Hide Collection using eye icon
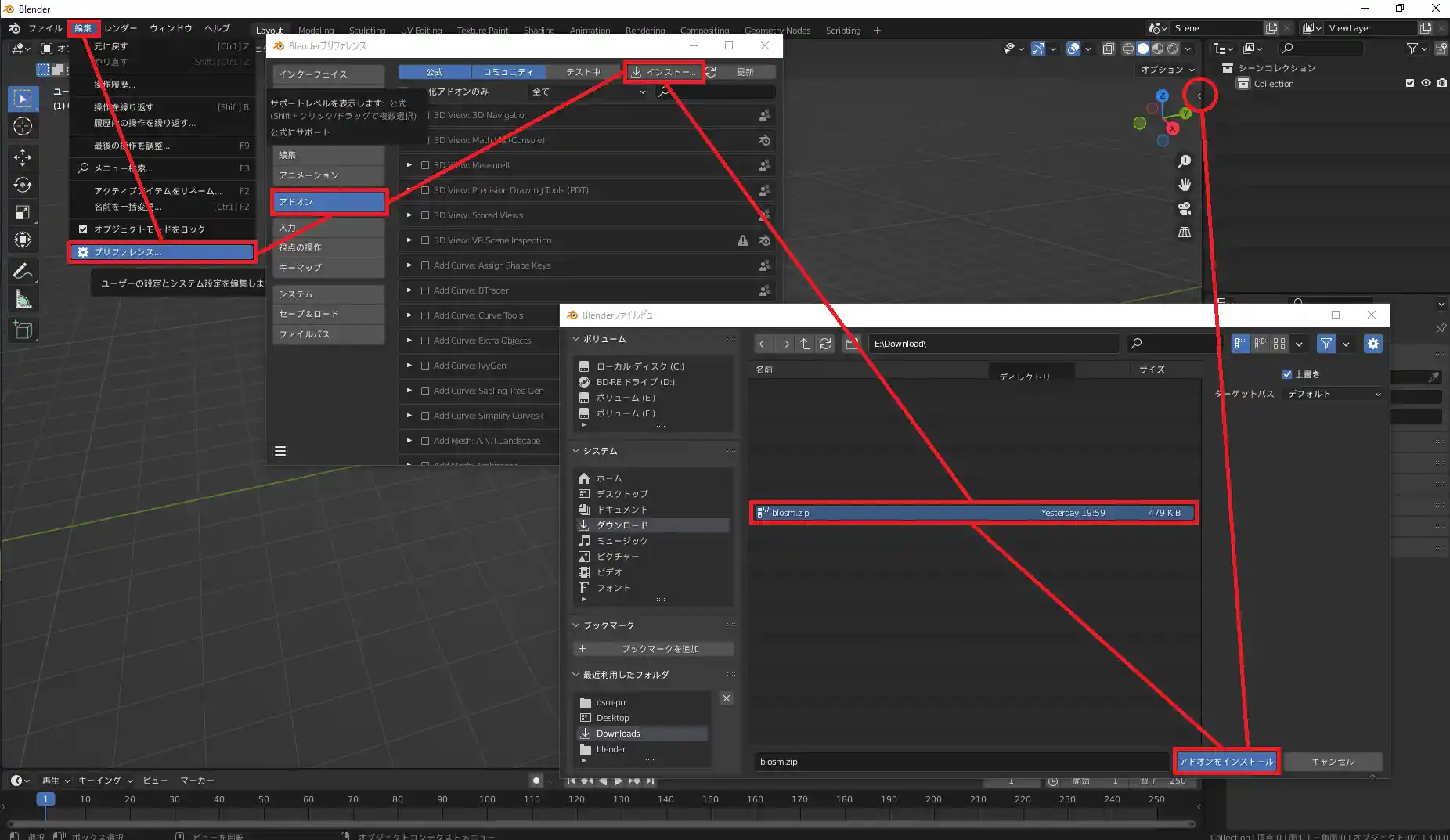 [x=1426, y=83]
